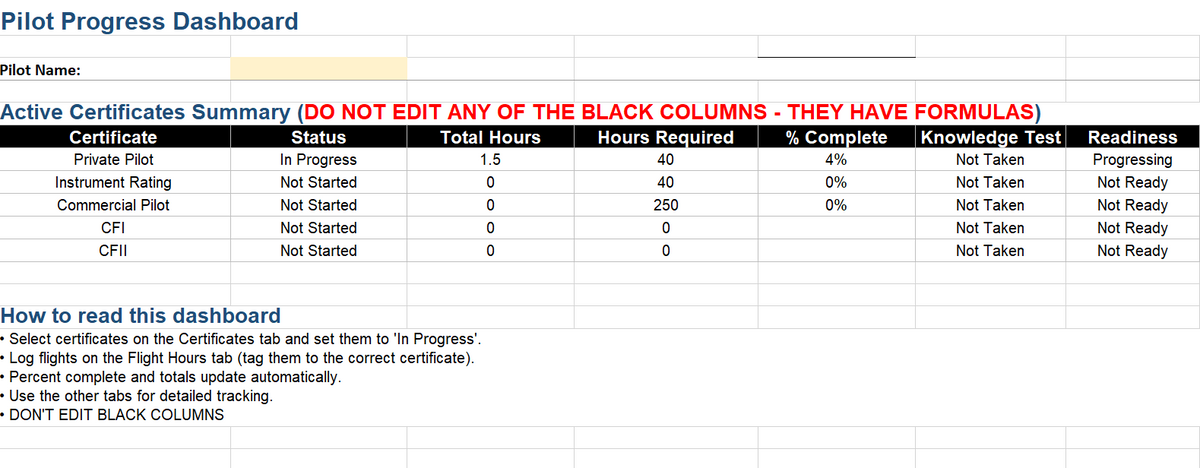
Task: Select the '% Complete' column header
Action: pyautogui.click(x=836, y=137)
